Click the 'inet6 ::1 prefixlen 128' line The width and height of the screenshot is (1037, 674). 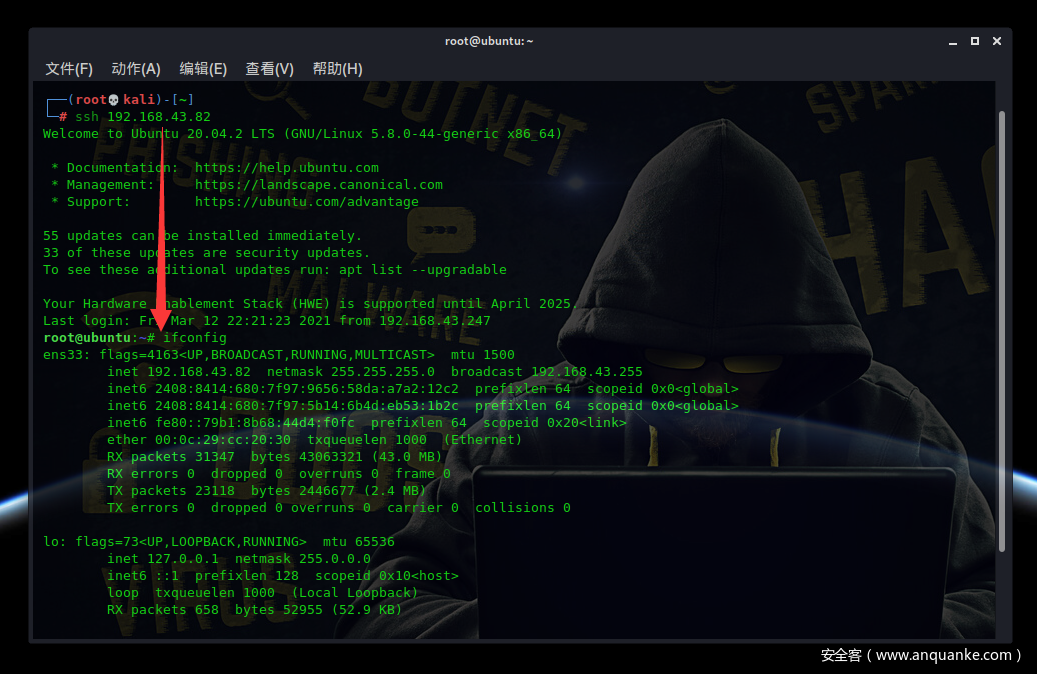pyautogui.click(x=282, y=576)
